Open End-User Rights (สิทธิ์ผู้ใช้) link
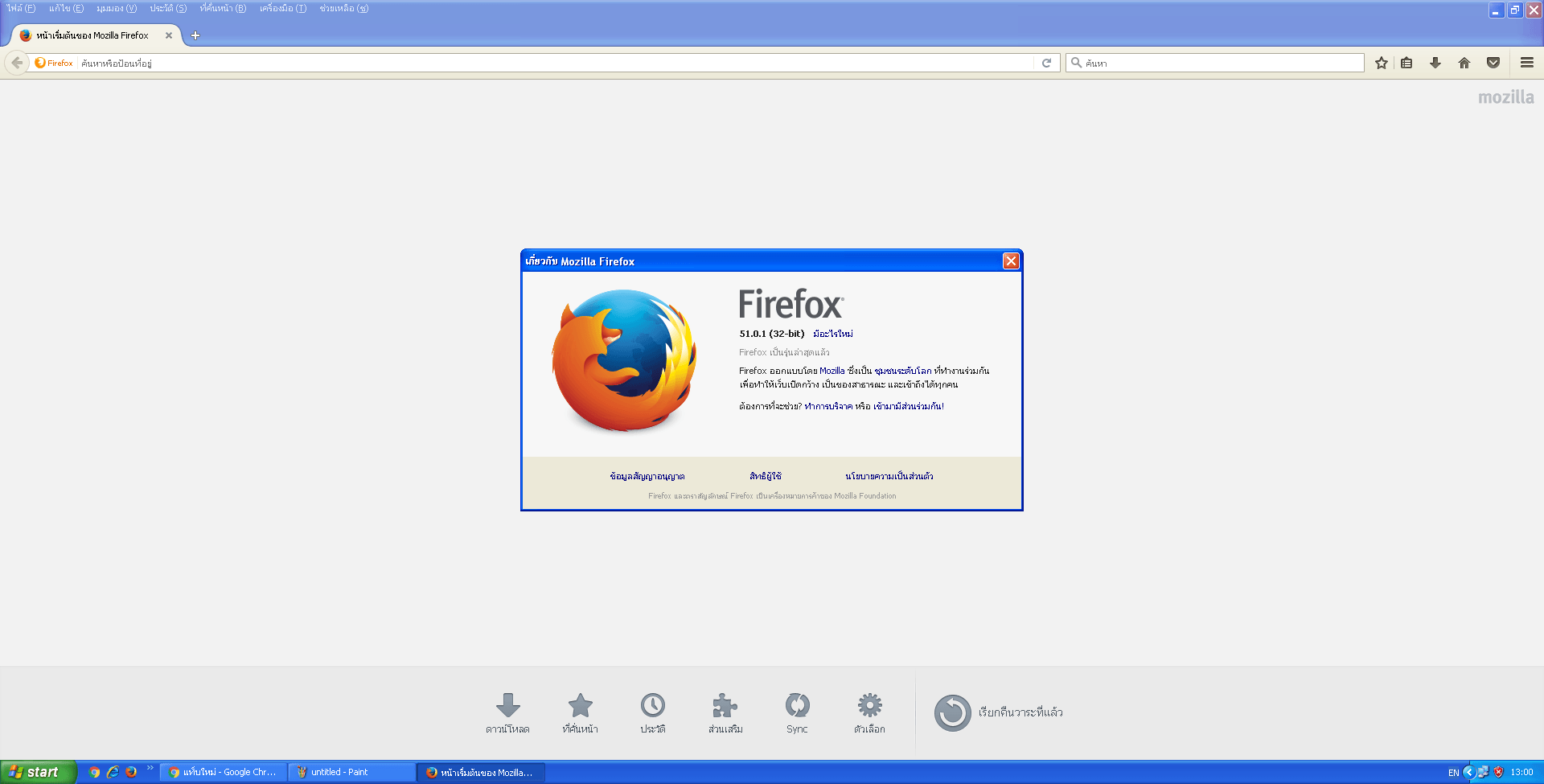Viewport: 1544px width, 784px height. 766,476
